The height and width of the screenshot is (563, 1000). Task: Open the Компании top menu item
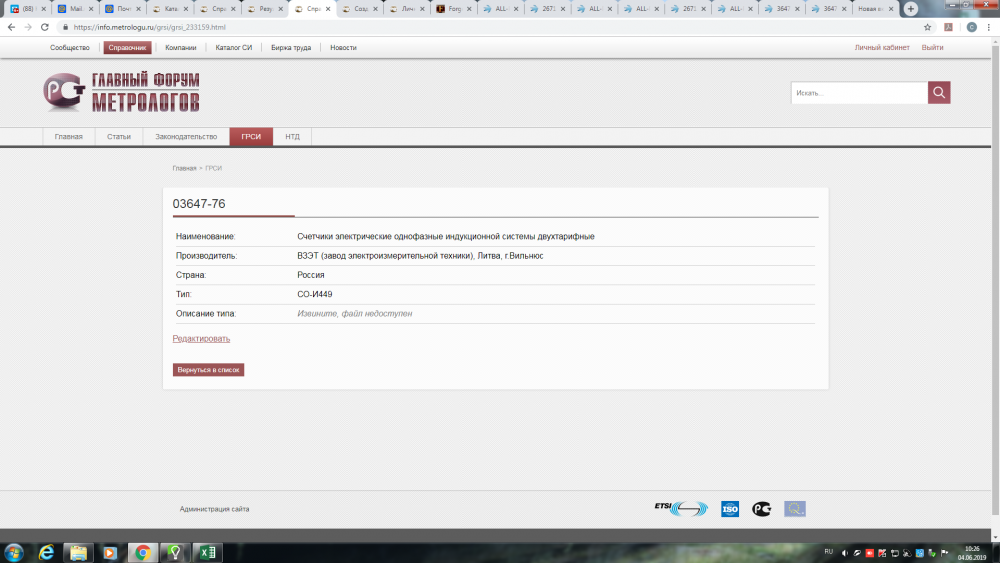click(x=180, y=48)
